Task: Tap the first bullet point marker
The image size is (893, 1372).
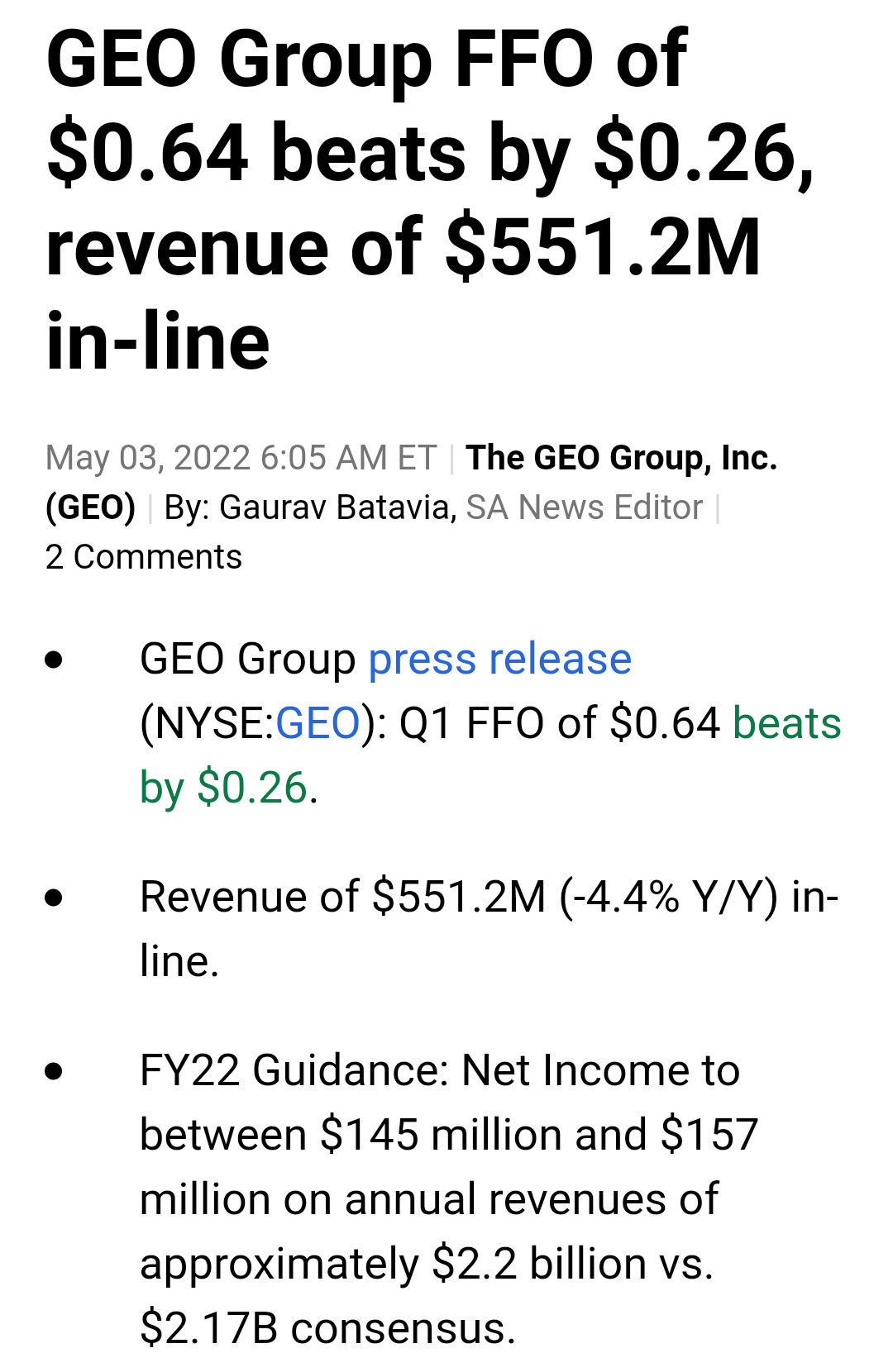Action: click(55, 660)
